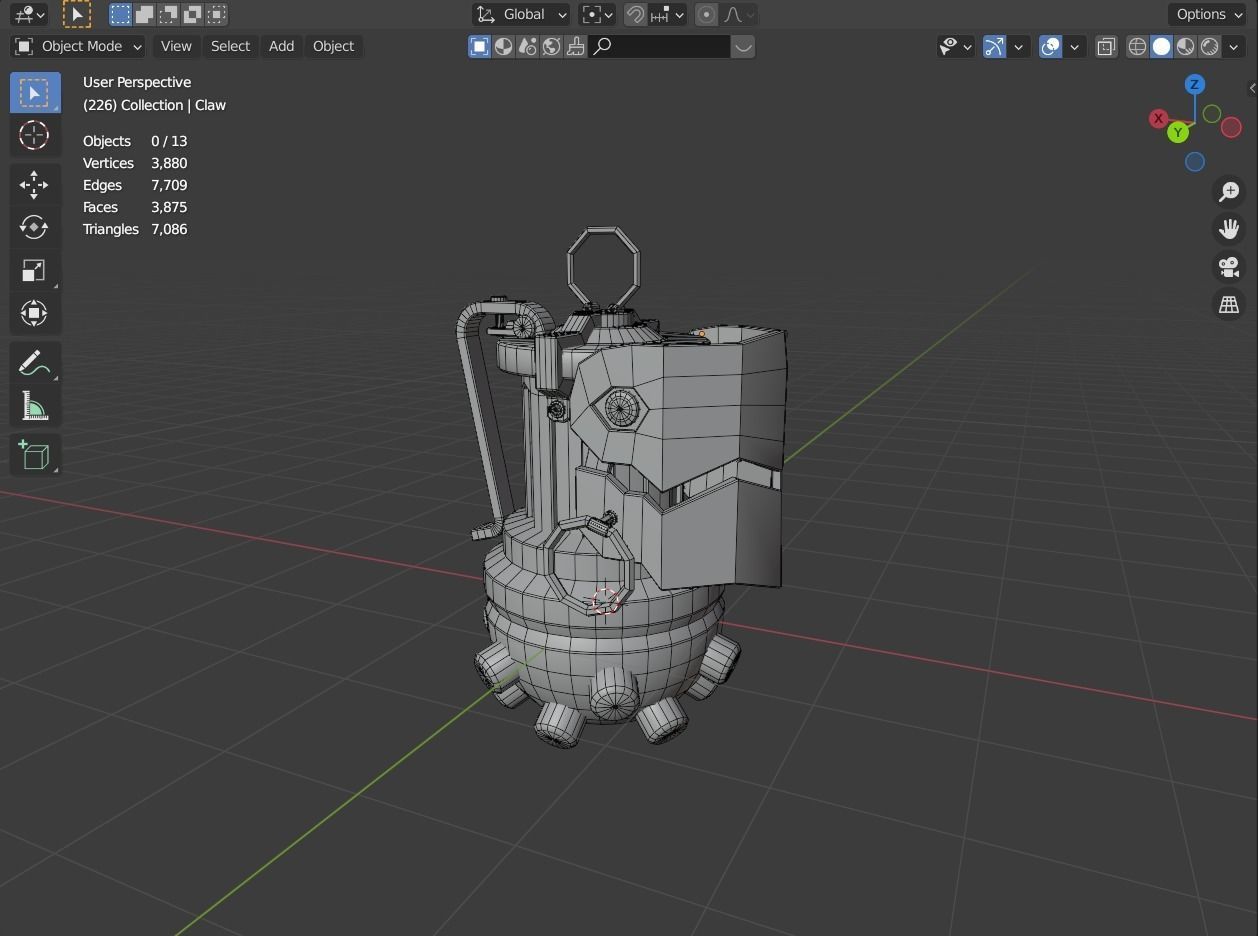Set selection mode to subtract
1258x936 pixels.
pyautogui.click(x=169, y=14)
